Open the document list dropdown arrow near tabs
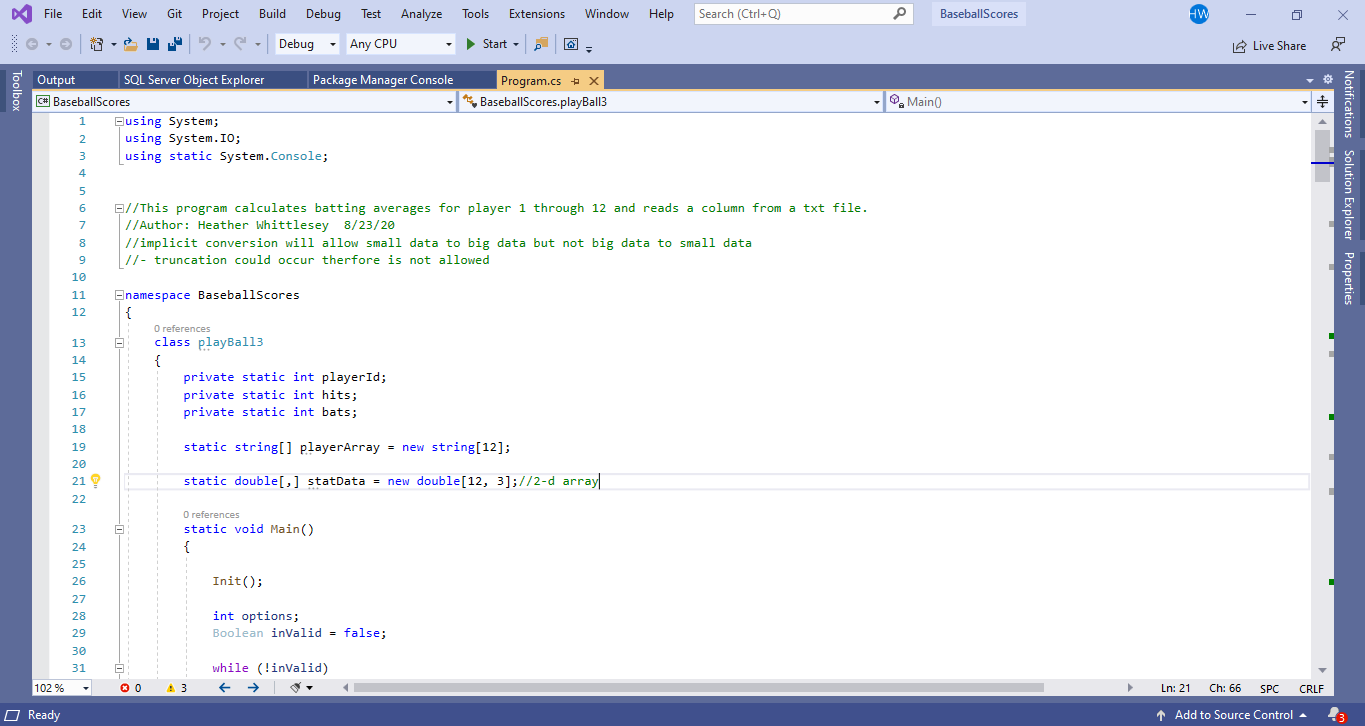The image size is (1365, 726). (x=1310, y=80)
